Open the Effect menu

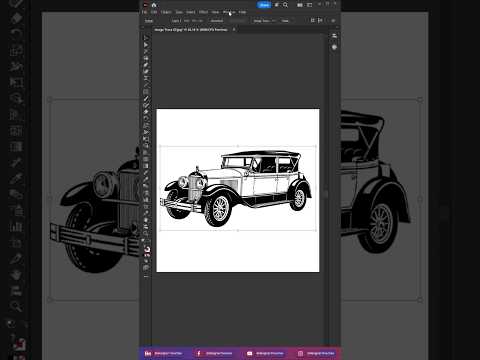(203, 12)
